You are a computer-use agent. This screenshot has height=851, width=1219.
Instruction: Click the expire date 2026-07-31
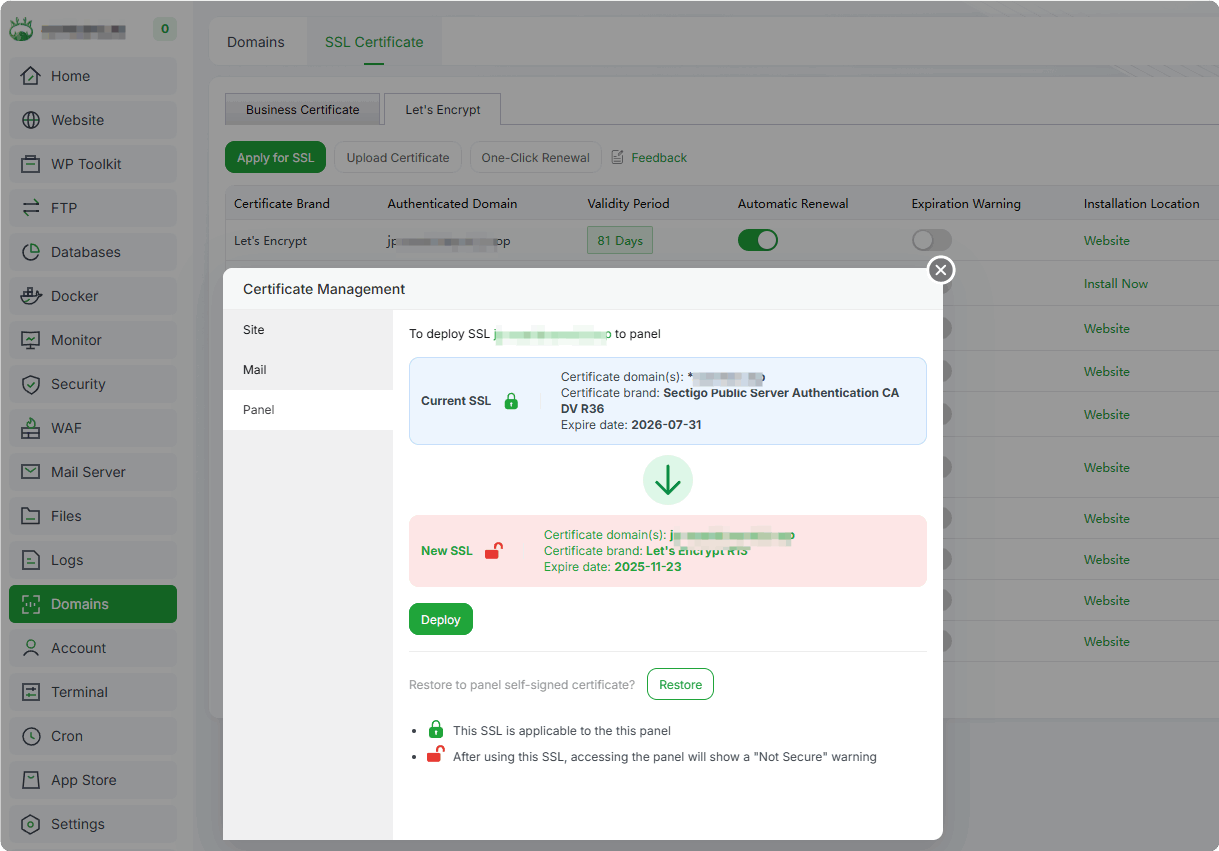[x=667, y=425]
